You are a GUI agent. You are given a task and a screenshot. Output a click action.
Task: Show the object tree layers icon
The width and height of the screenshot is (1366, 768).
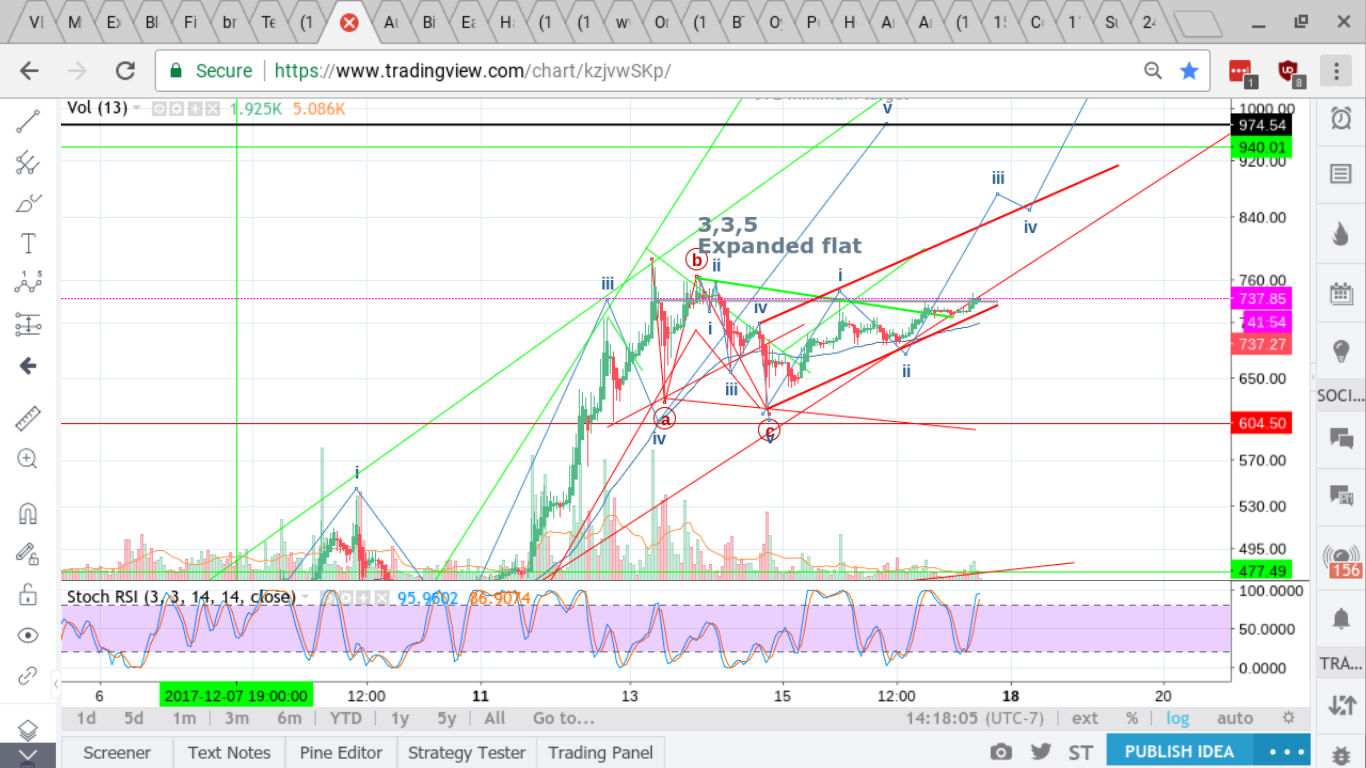pos(28,729)
